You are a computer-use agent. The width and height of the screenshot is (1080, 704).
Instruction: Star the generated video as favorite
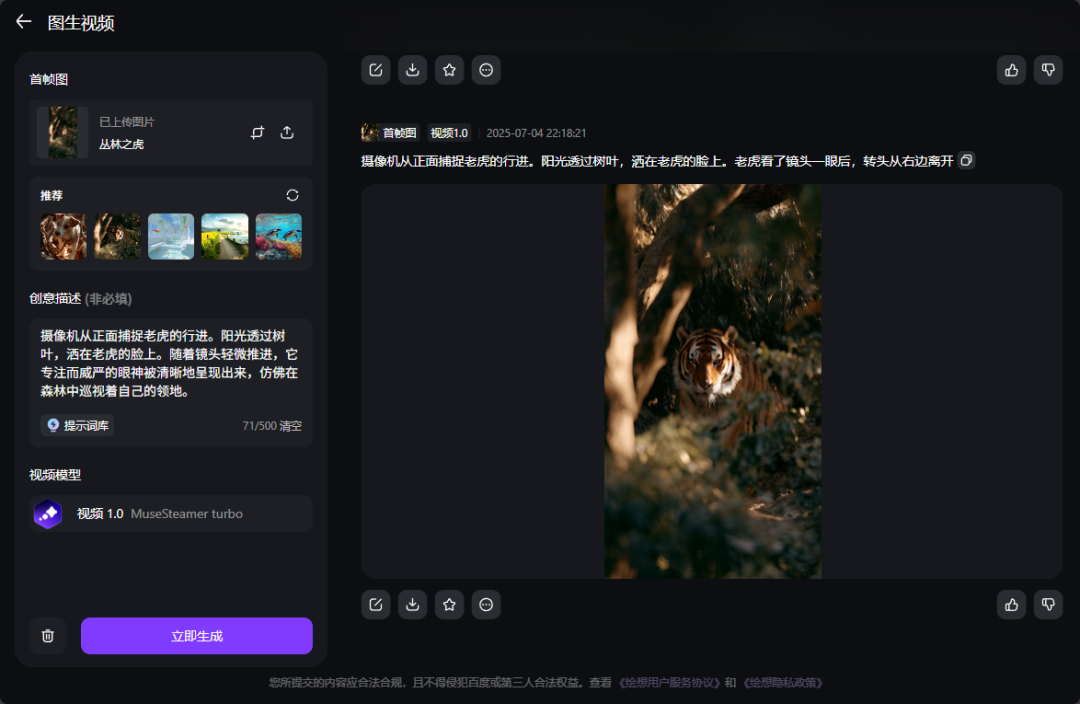(449, 69)
